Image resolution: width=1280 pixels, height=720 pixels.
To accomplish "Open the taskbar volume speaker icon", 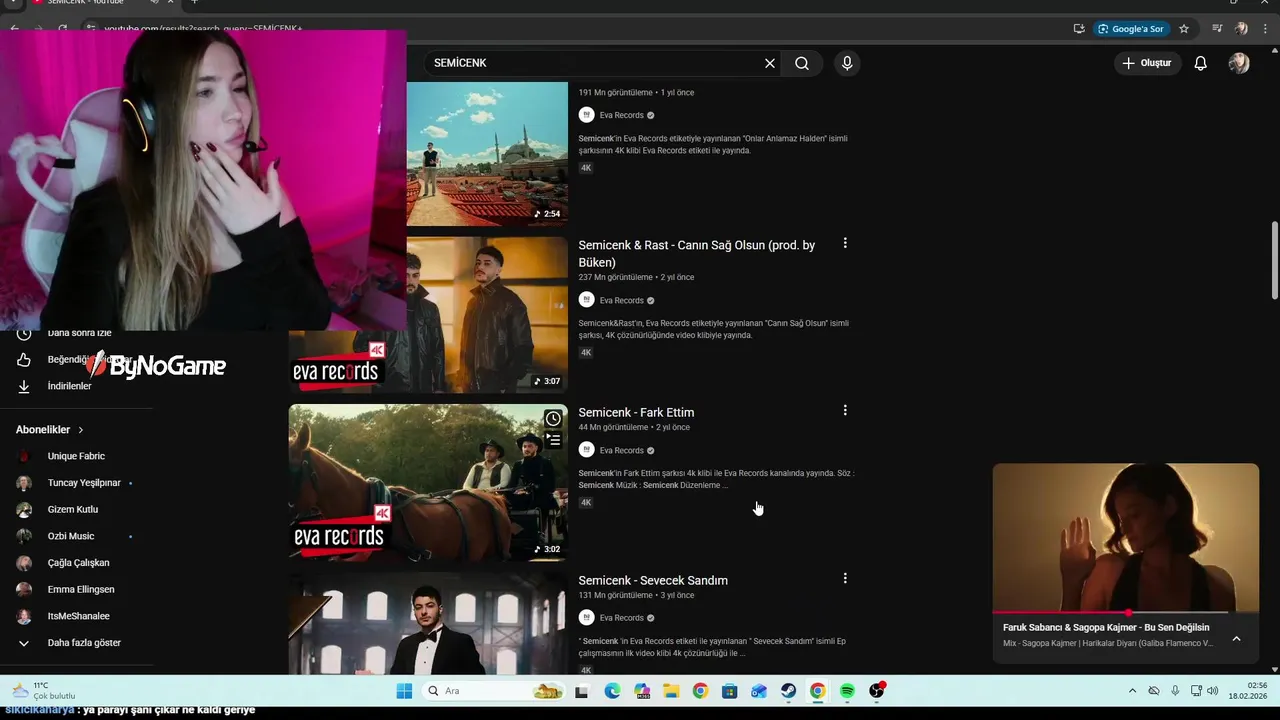I will tap(1213, 691).
